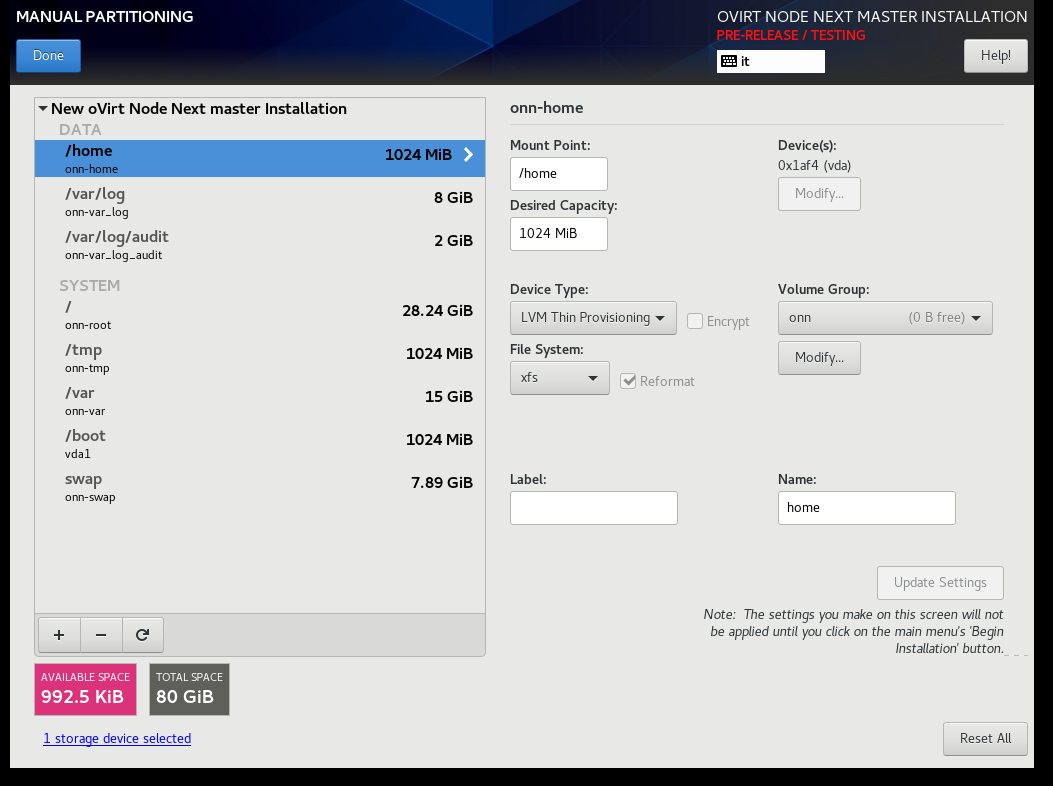Image resolution: width=1053 pixels, height=786 pixels.
Task: Click the arrow chevron on /home row
Action: click(468, 155)
